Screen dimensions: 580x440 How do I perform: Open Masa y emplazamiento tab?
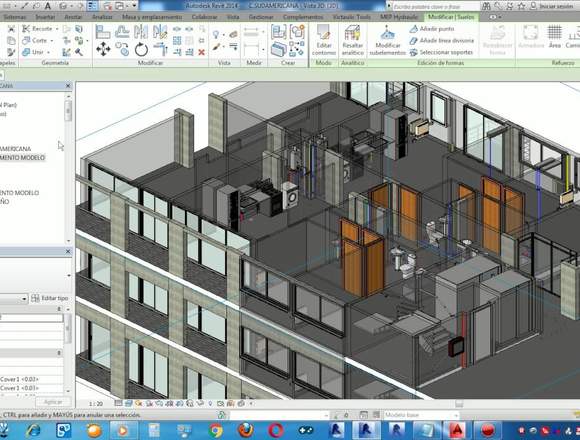[152, 17]
